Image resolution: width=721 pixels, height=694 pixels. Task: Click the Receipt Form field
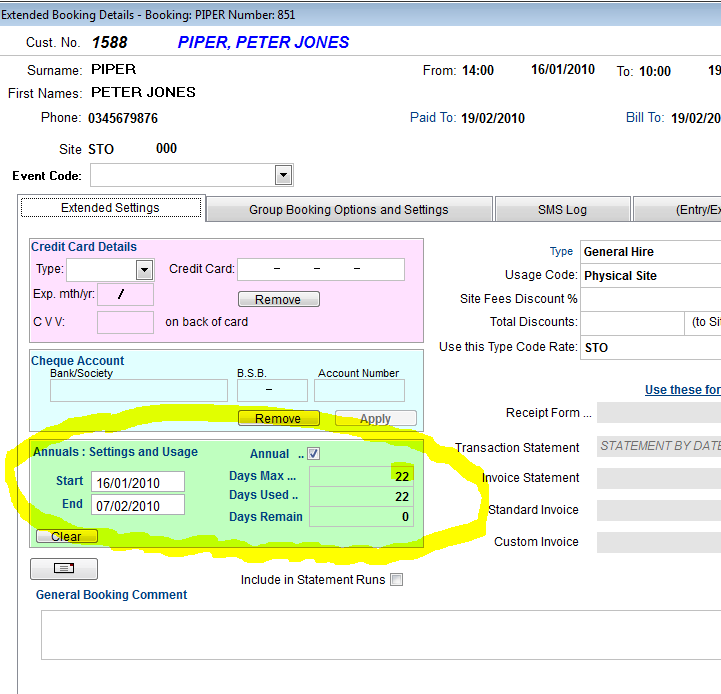click(659, 413)
